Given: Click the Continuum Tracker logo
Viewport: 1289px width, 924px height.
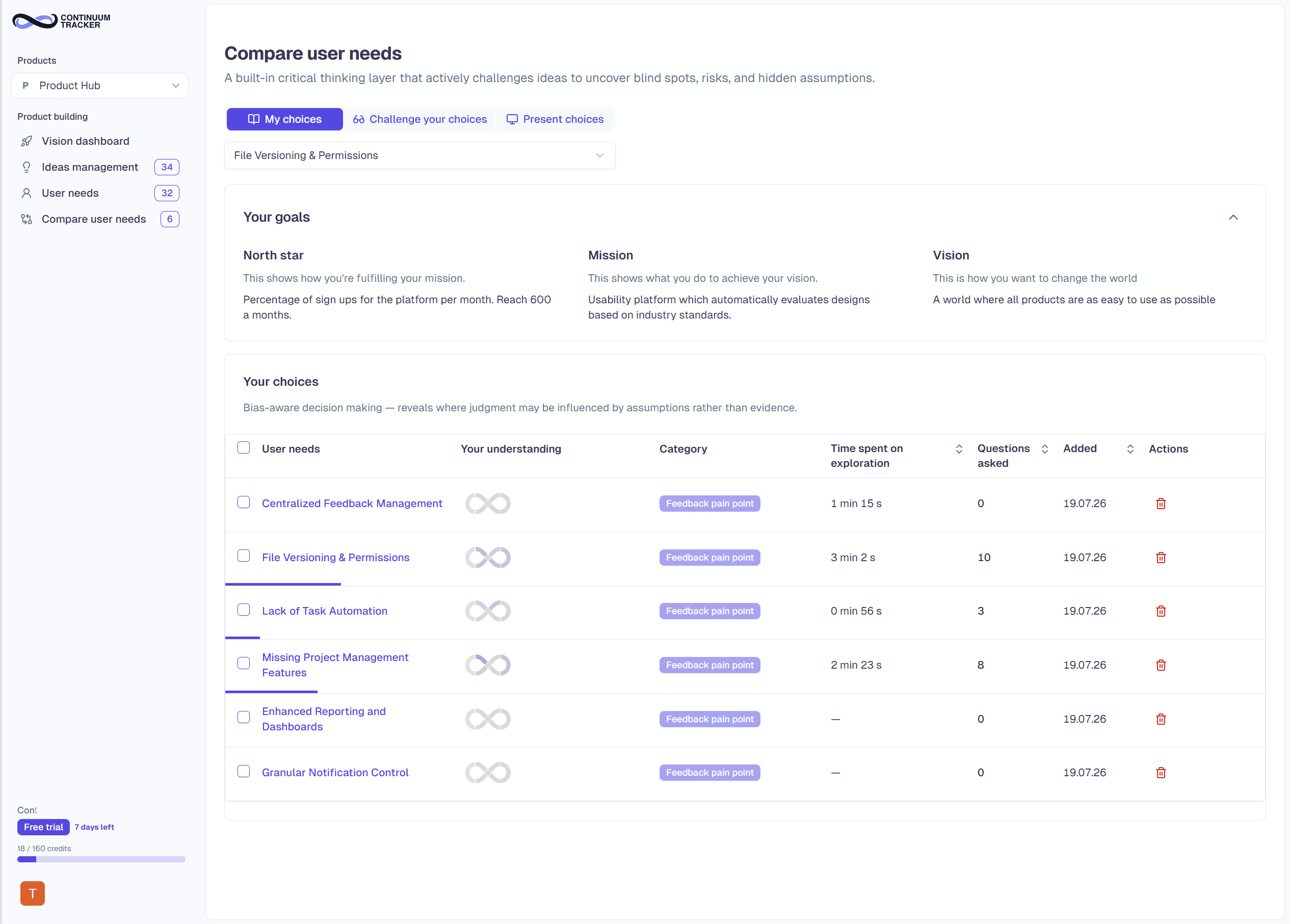Looking at the screenshot, I should [x=61, y=21].
